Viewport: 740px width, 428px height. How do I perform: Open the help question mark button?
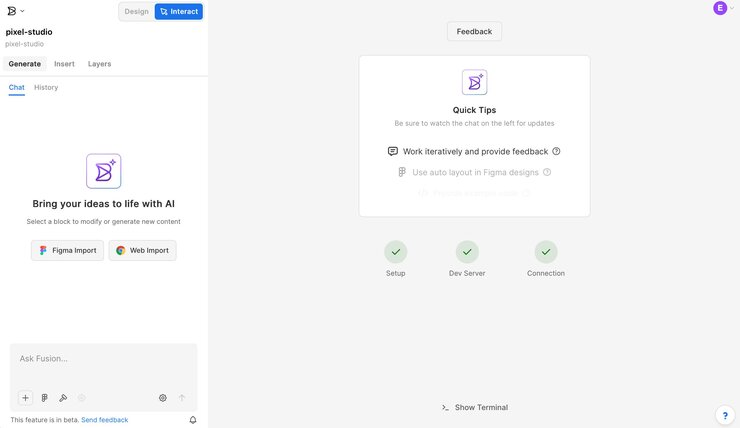click(725, 416)
